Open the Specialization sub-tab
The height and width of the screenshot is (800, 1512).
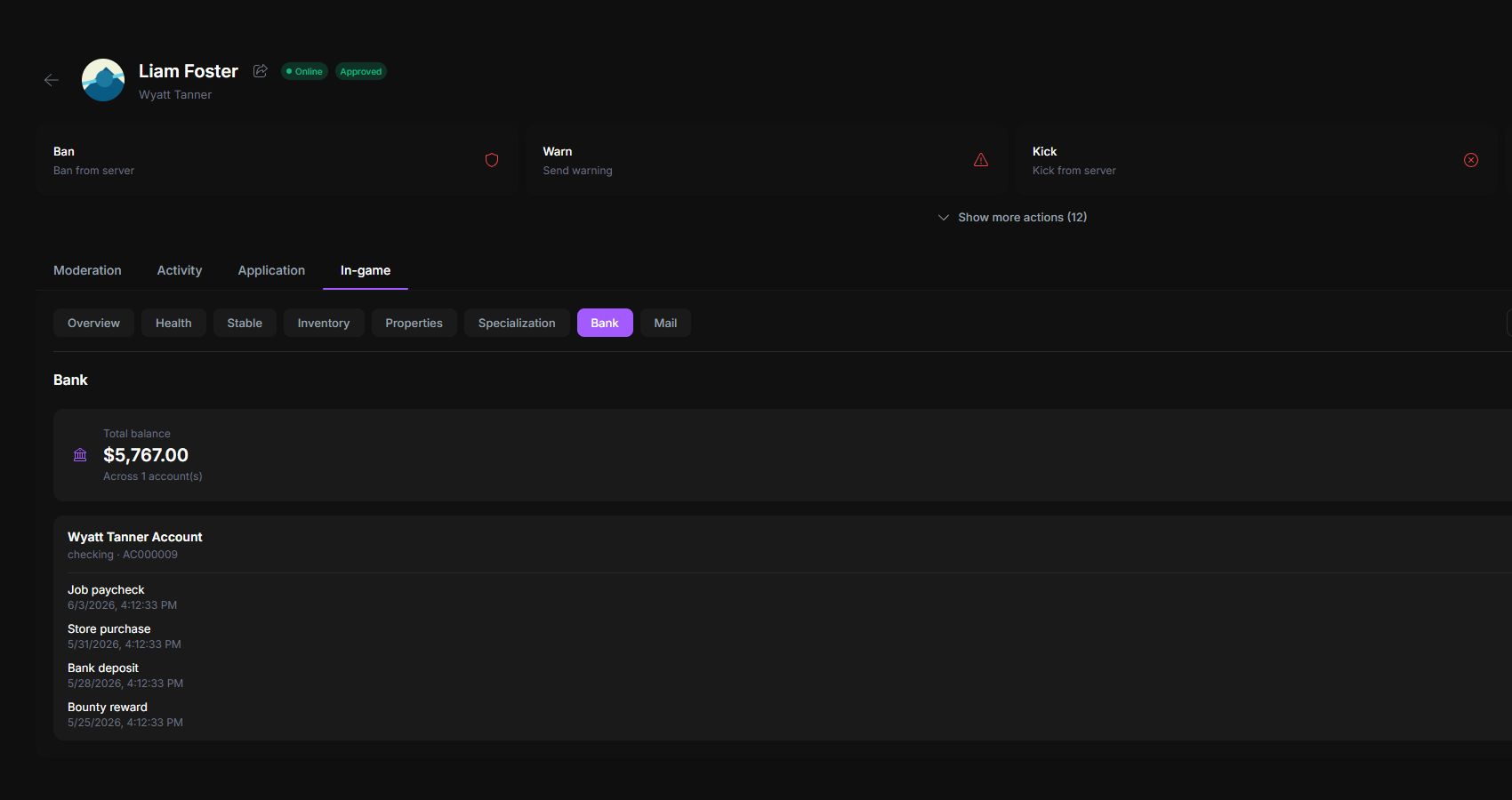click(x=517, y=323)
